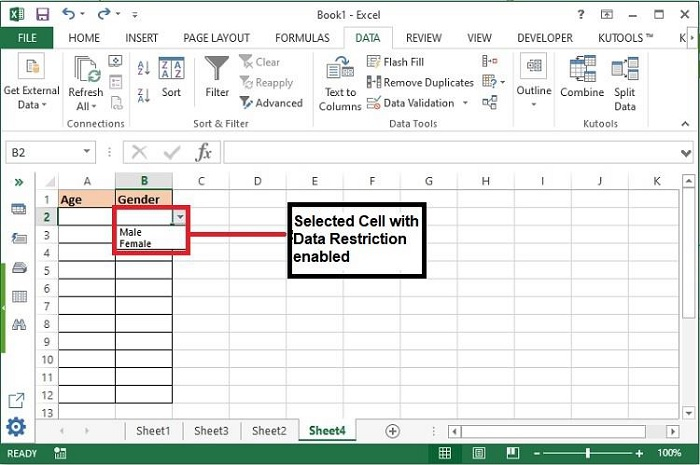The image size is (700, 465).
Task: Open Ribbon Display Options
Action: pos(607,15)
